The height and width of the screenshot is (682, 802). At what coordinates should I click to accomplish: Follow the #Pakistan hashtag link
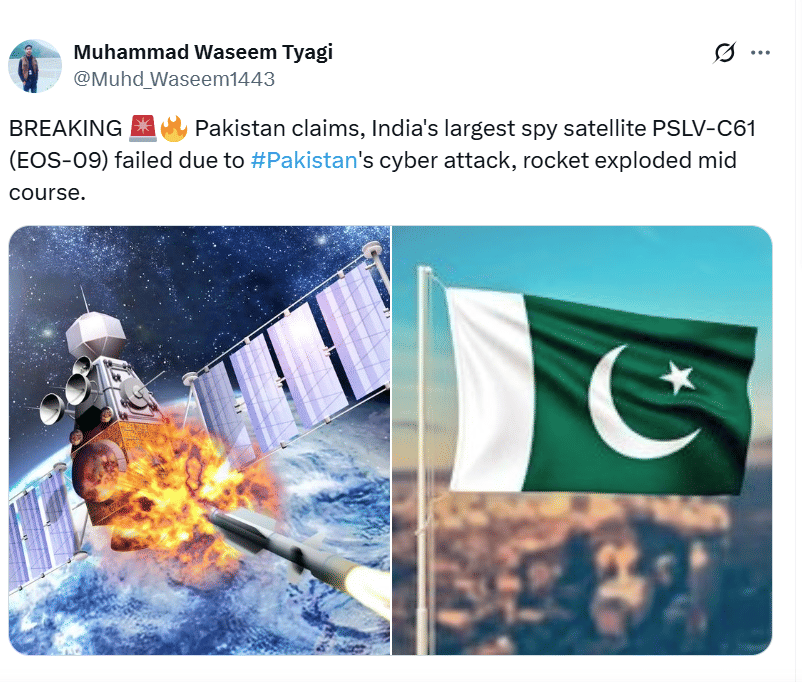(304, 161)
